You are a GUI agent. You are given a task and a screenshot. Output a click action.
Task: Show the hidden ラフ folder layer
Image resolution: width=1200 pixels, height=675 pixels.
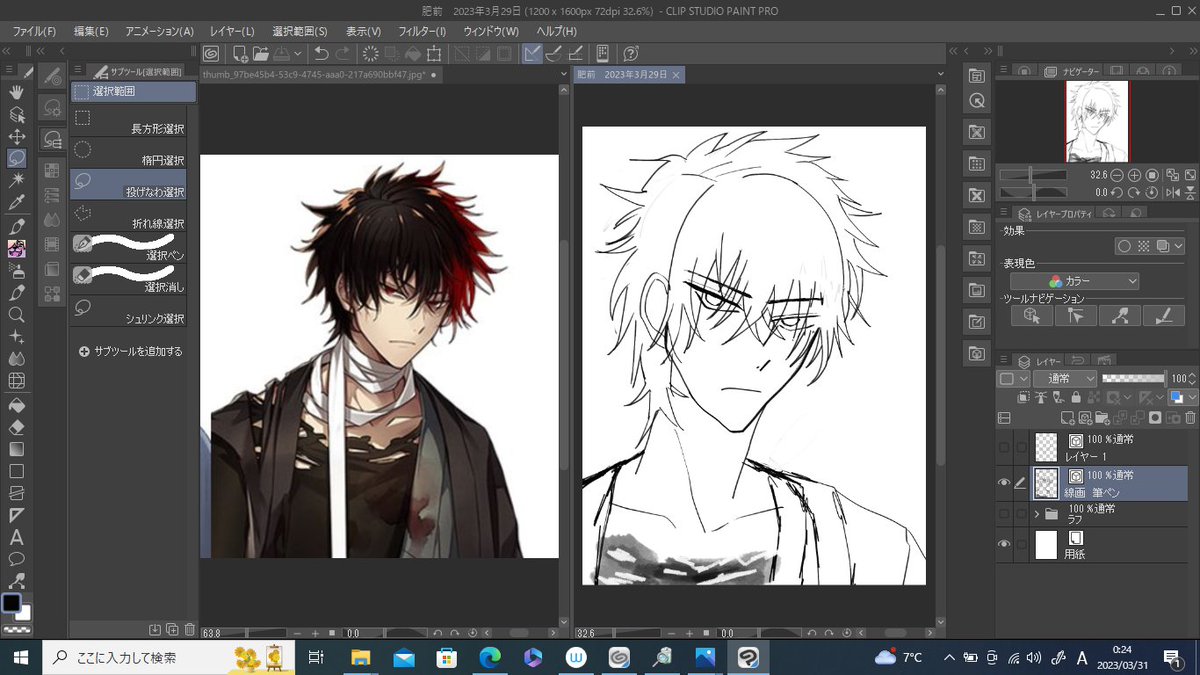[x=1004, y=514]
